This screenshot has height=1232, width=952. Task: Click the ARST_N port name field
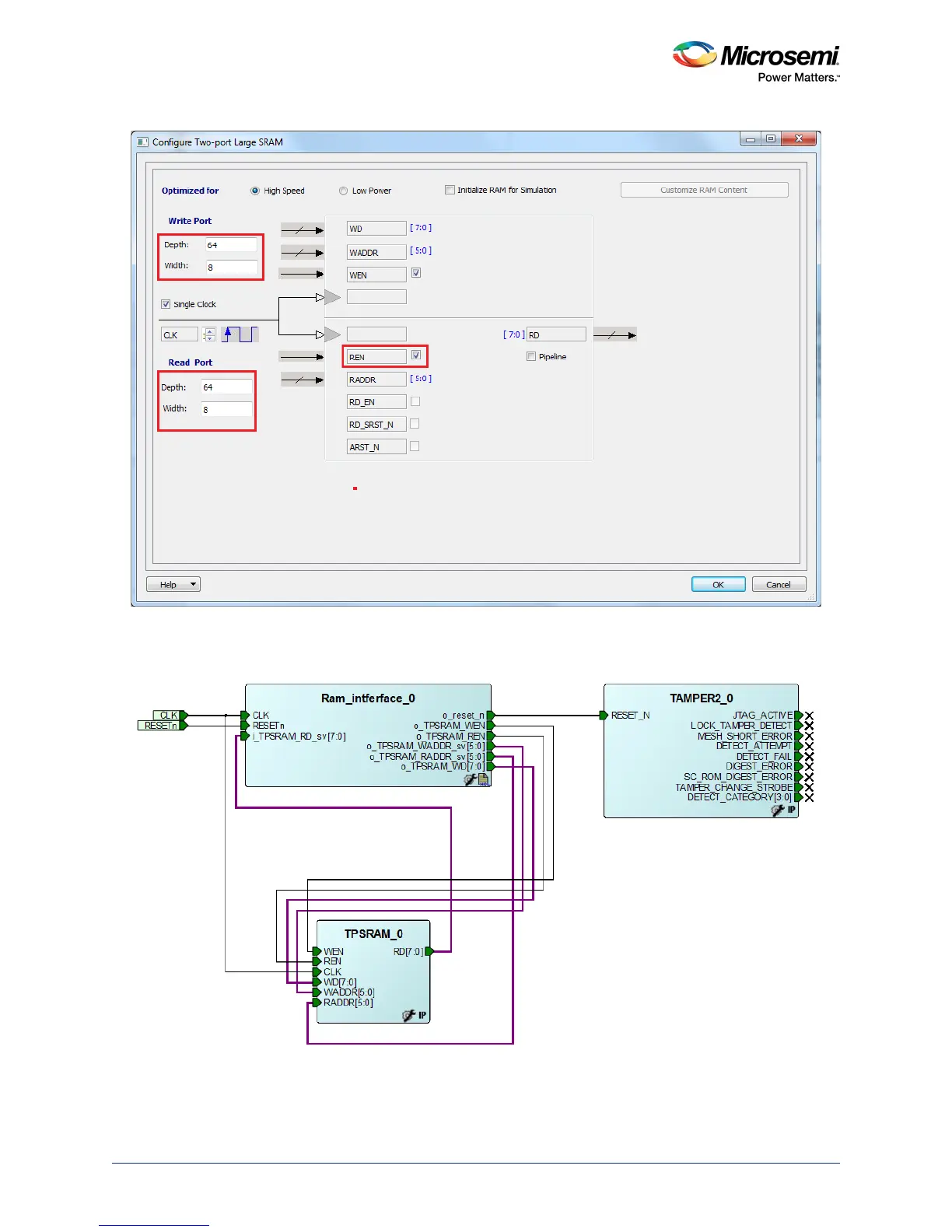[376, 447]
